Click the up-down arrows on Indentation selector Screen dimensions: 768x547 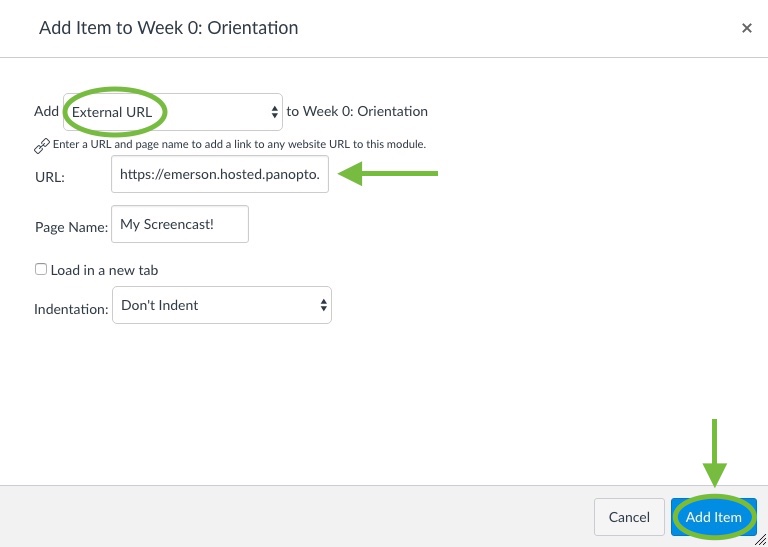pos(323,305)
